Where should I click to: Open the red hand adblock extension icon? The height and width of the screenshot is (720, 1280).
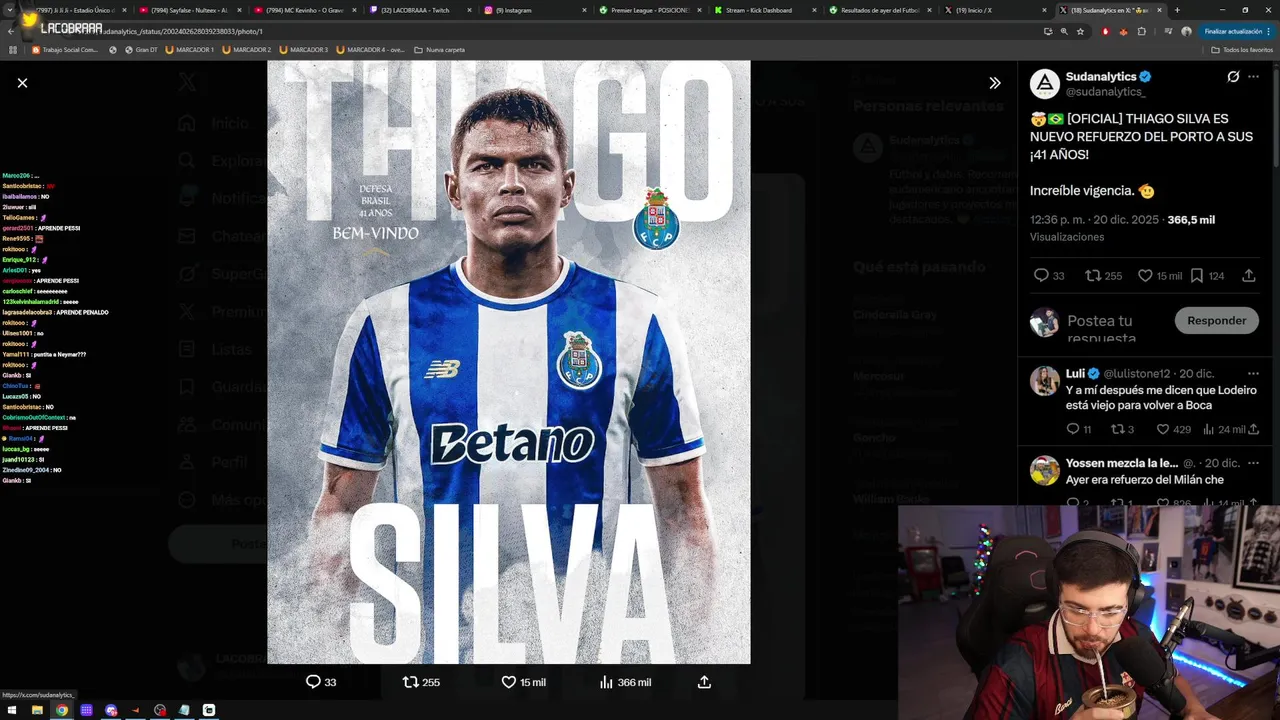(1105, 31)
